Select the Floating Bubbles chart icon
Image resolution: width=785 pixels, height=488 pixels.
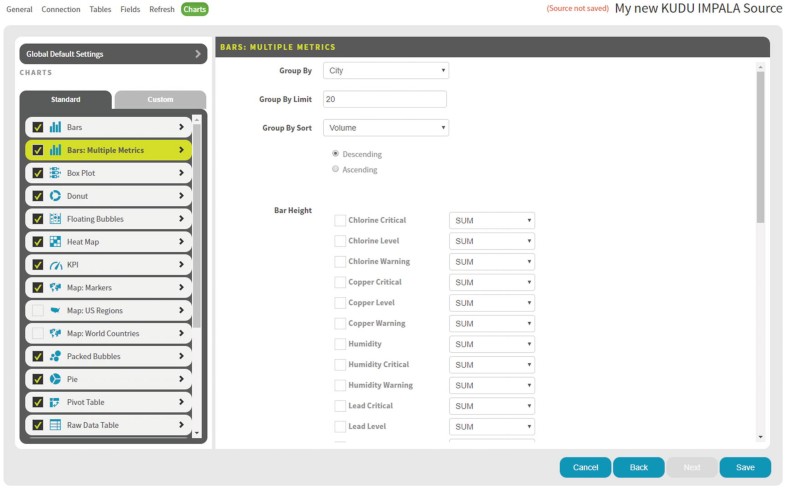tap(55, 219)
